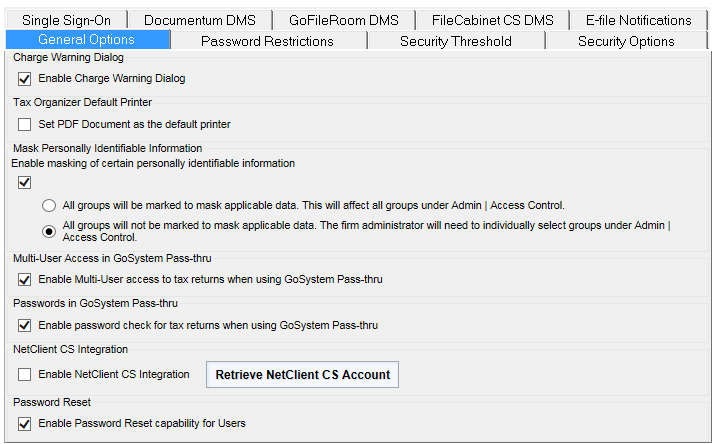Click 'Multi-User Access in GoSystem Pass-thru' heading
This screenshot has width=714, height=444.
pos(112,258)
